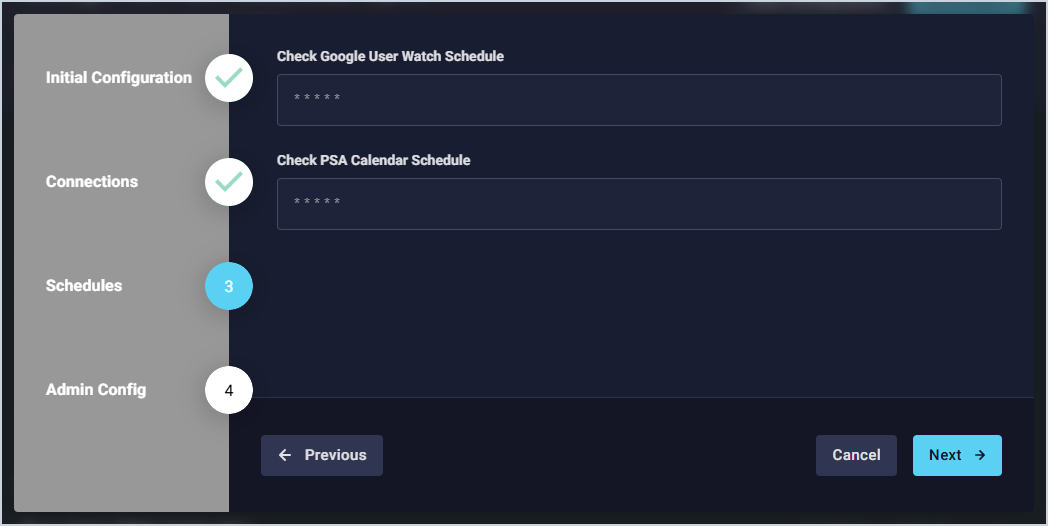Open the Initial Configuration step label

click(x=119, y=78)
